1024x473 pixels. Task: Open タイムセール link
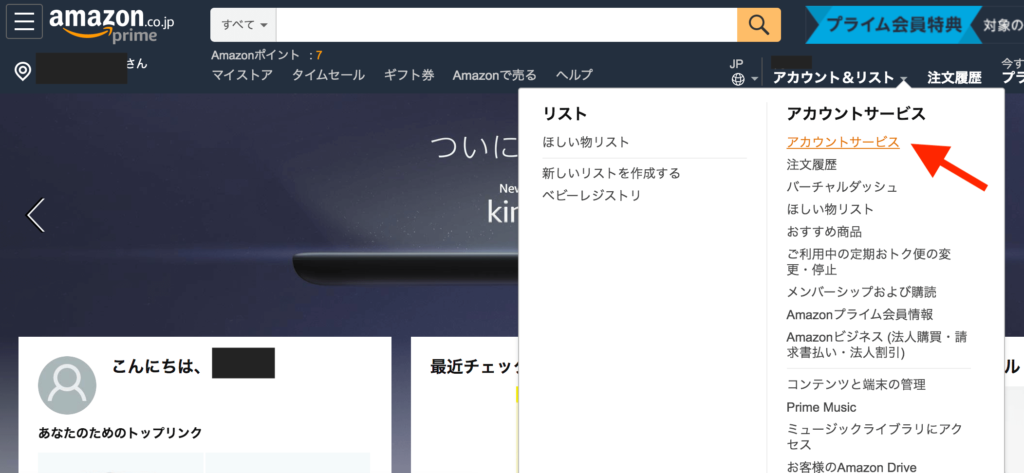click(328, 75)
